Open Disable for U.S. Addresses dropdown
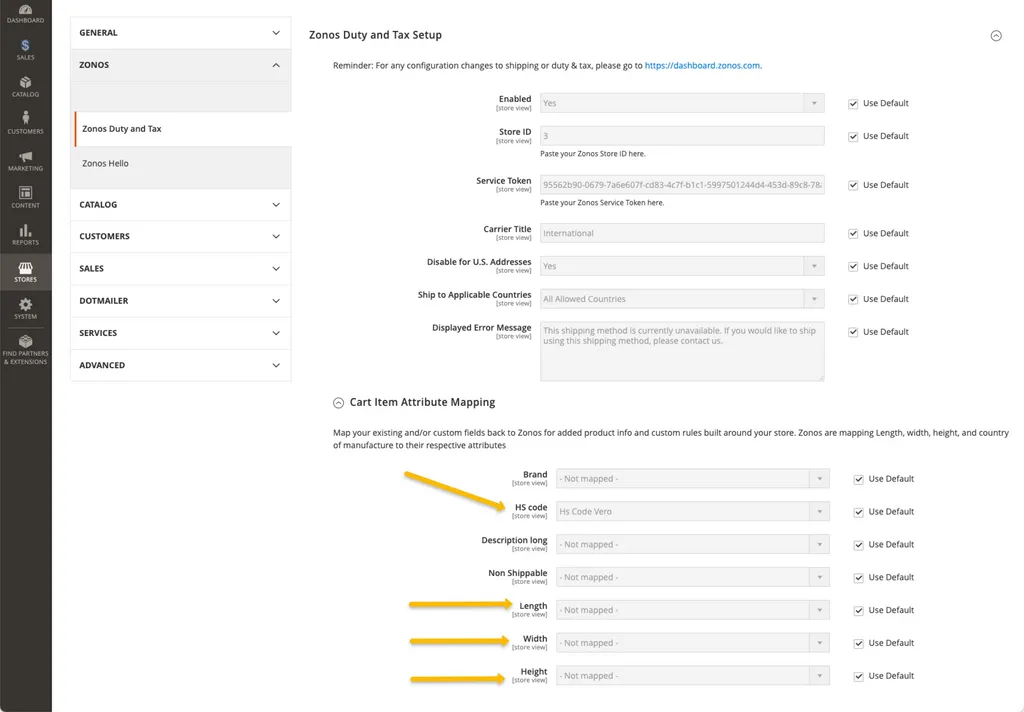Viewport: 1024px width, 712px height. pos(682,267)
